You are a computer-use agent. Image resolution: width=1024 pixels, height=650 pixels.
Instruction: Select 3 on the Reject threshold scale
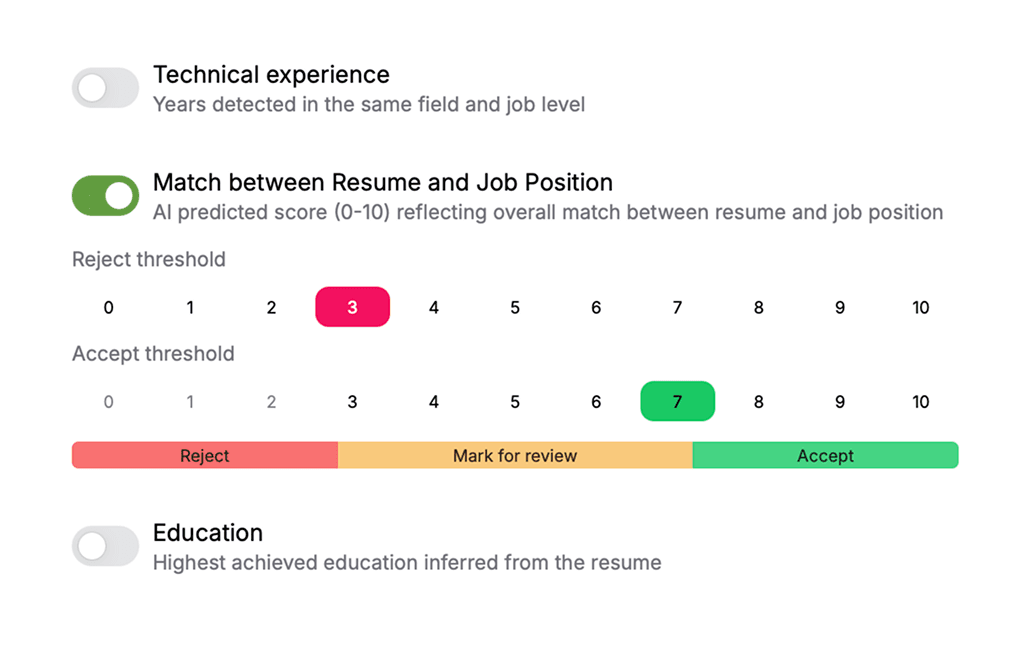352,307
